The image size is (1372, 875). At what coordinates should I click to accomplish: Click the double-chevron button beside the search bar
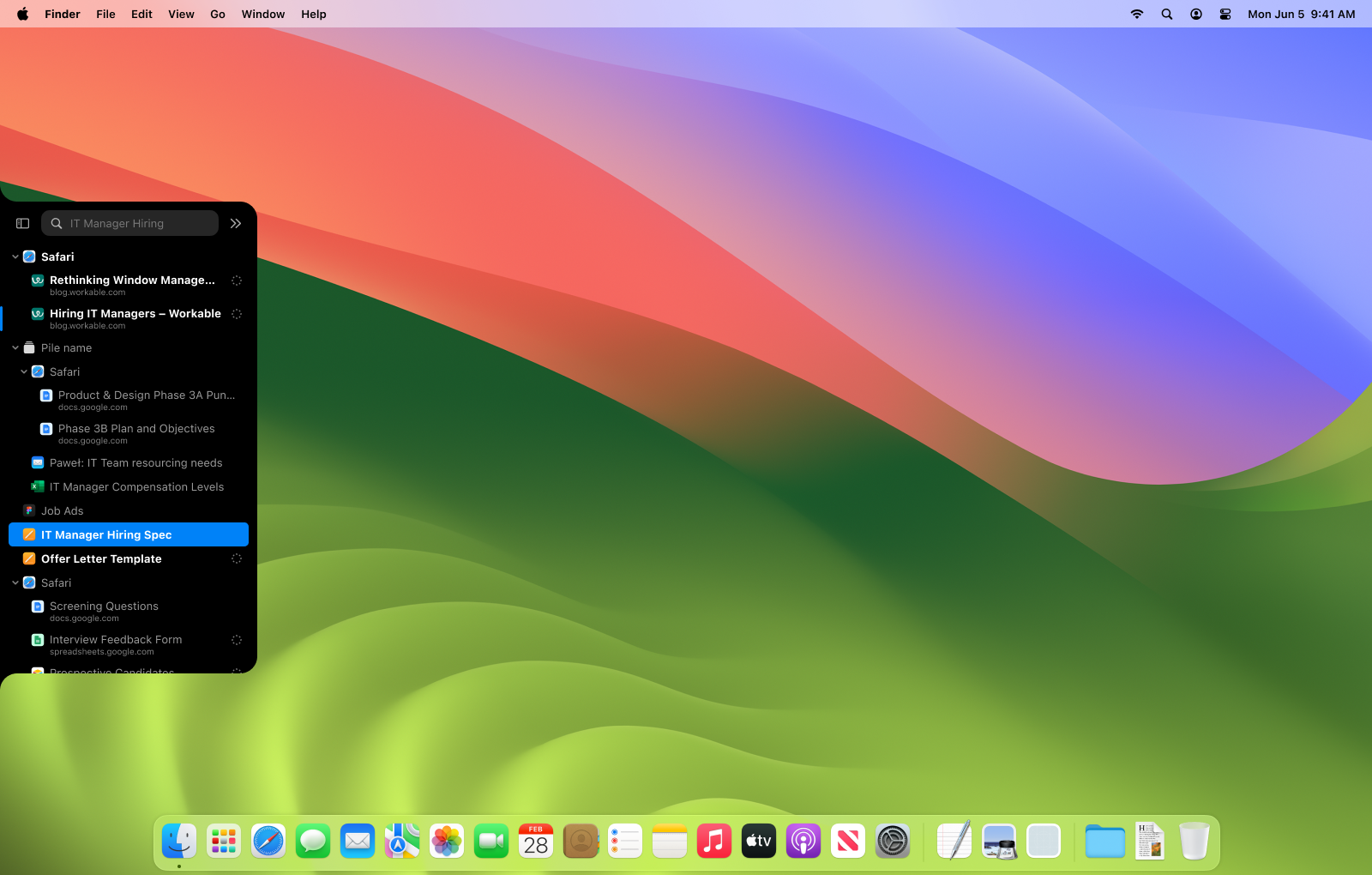[x=236, y=223]
